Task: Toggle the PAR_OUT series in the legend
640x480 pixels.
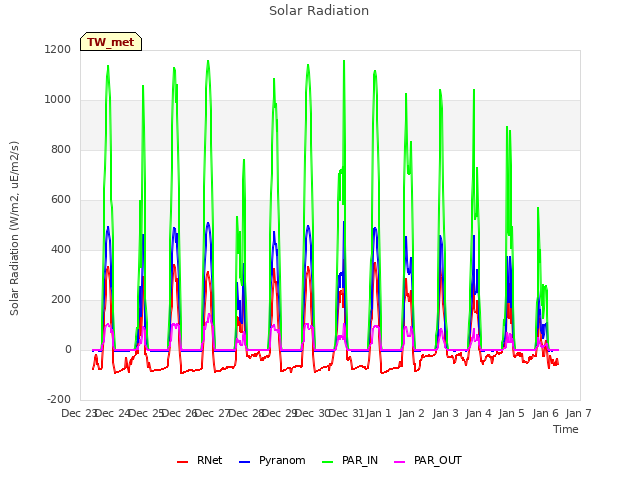Action: (428, 460)
